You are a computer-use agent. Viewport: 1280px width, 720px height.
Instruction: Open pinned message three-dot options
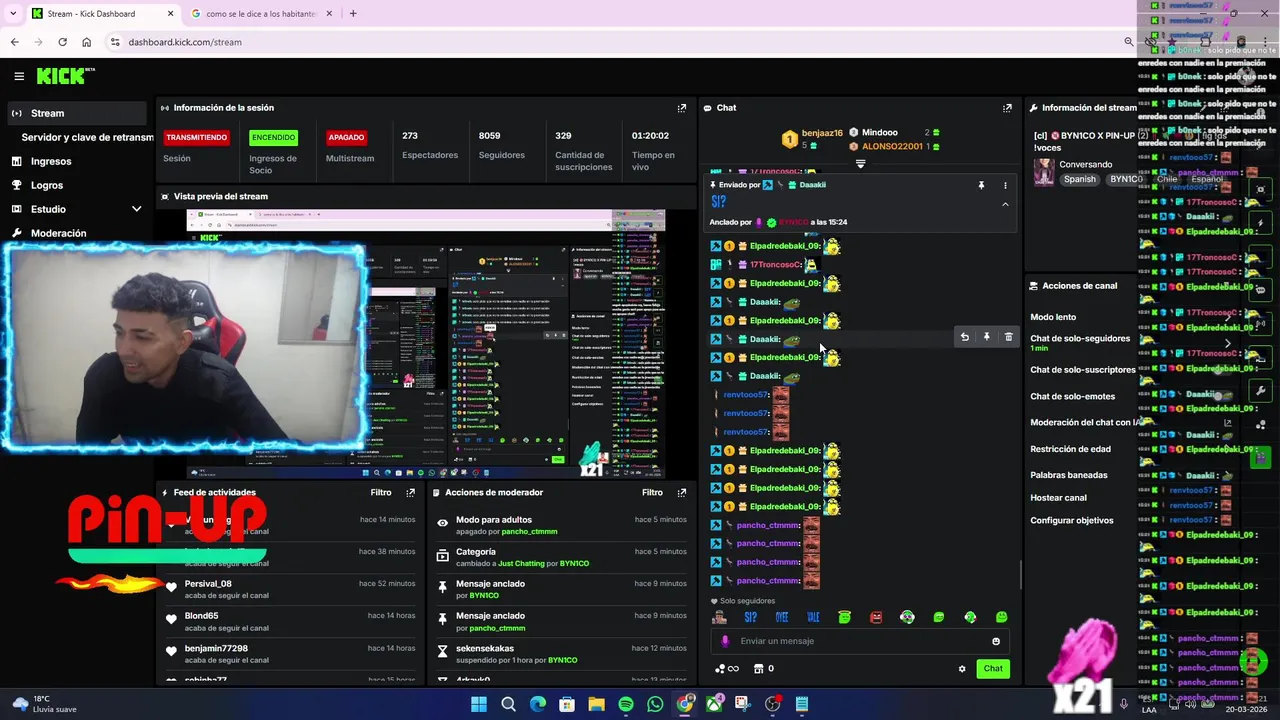coord(1005,185)
